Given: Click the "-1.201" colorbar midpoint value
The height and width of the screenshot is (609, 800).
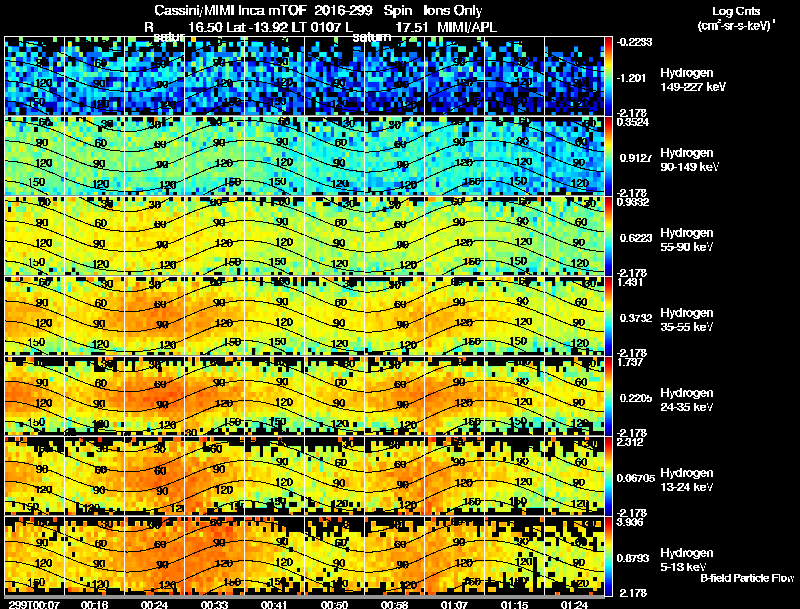Looking at the screenshot, I should point(632,78).
